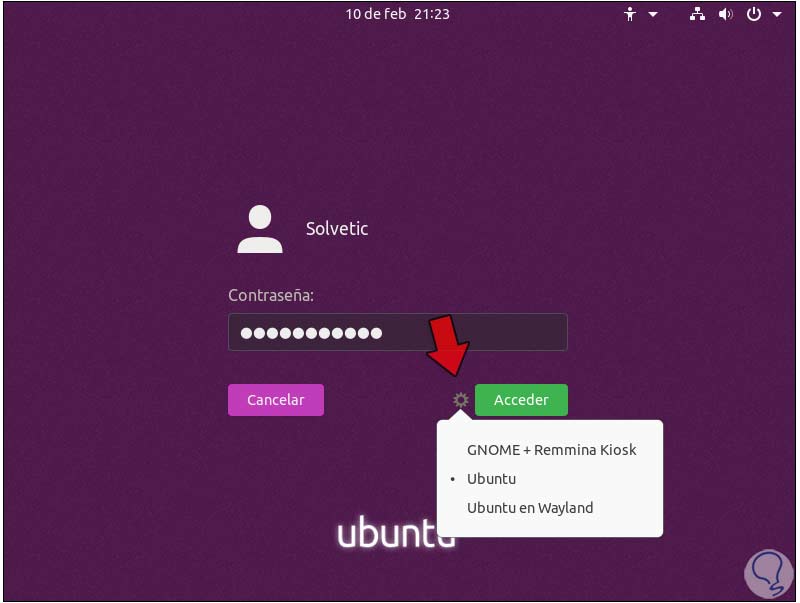The image size is (800, 603).
Task: Select Ubuntu en Wayland session
Action: (x=550, y=508)
